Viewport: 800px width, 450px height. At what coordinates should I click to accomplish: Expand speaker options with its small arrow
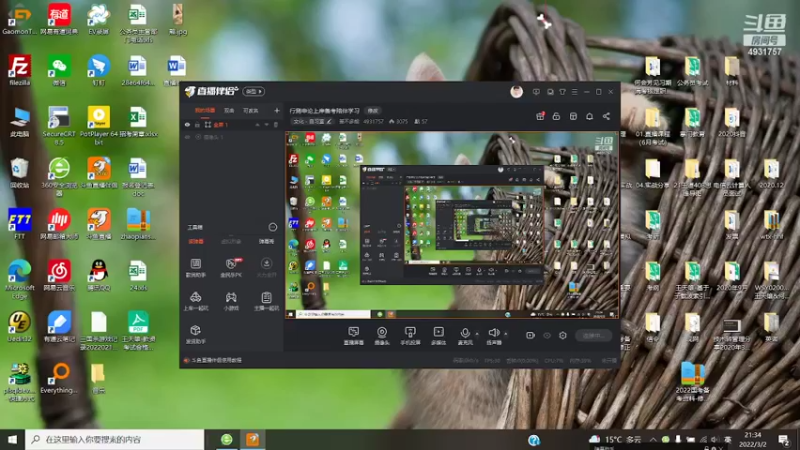506,334
